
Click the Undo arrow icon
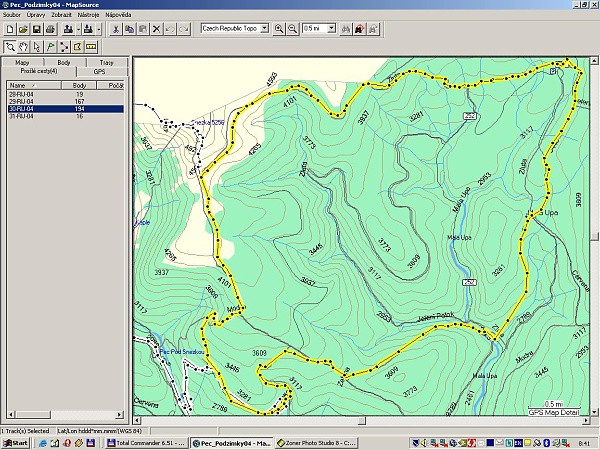pyautogui.click(x=170, y=29)
